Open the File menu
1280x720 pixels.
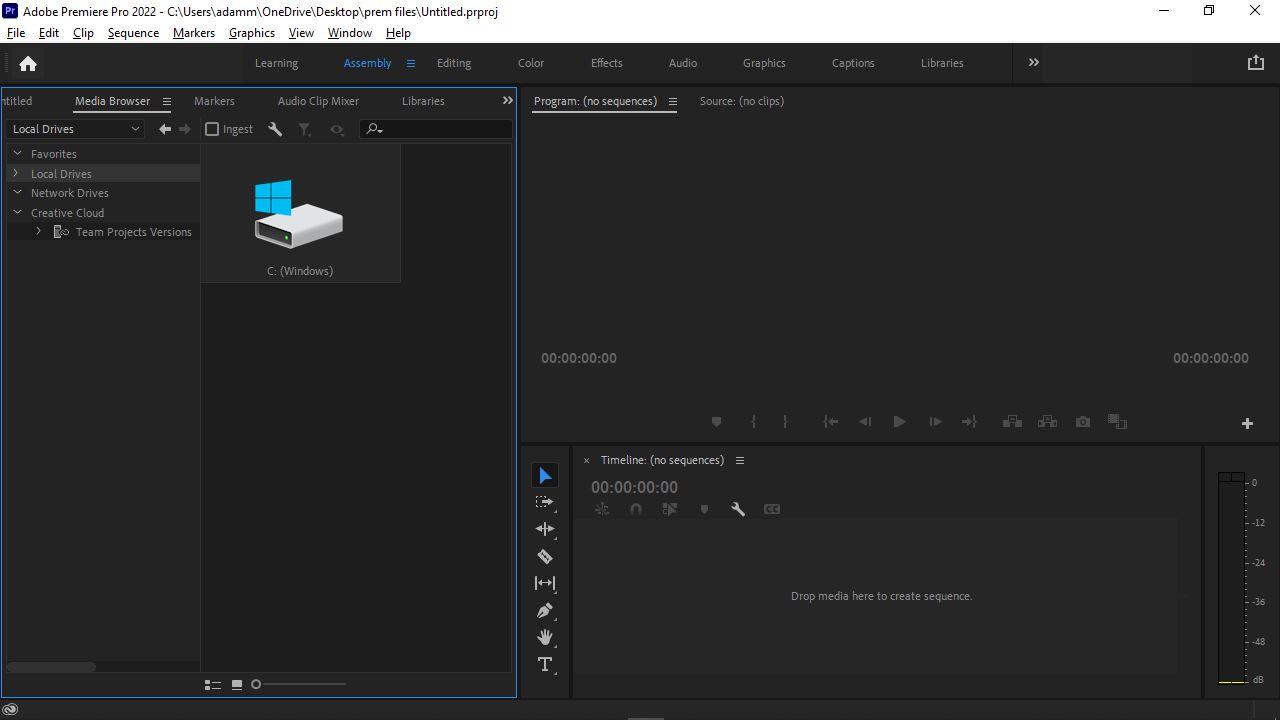16,33
